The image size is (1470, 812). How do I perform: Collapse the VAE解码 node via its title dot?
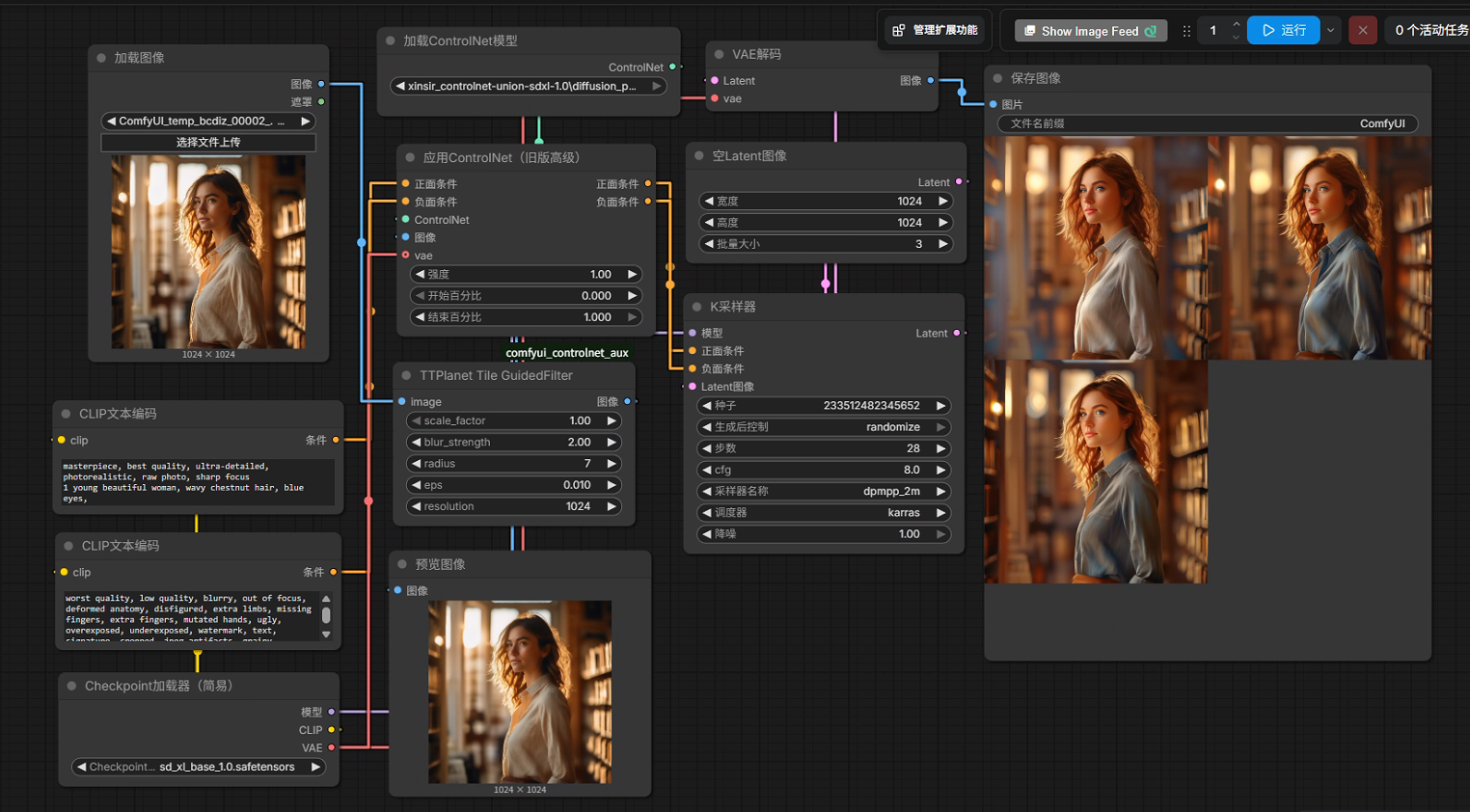point(719,54)
